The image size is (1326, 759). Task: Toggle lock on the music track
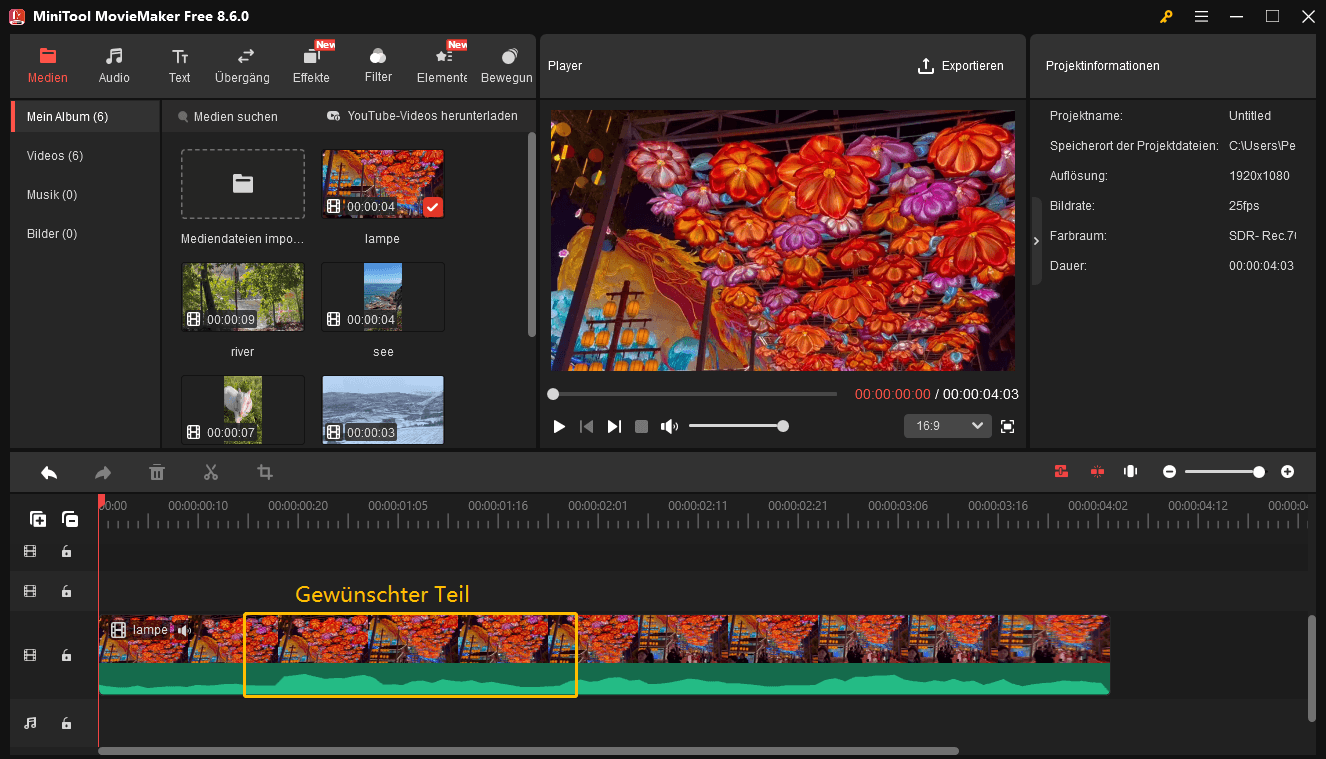click(x=66, y=723)
